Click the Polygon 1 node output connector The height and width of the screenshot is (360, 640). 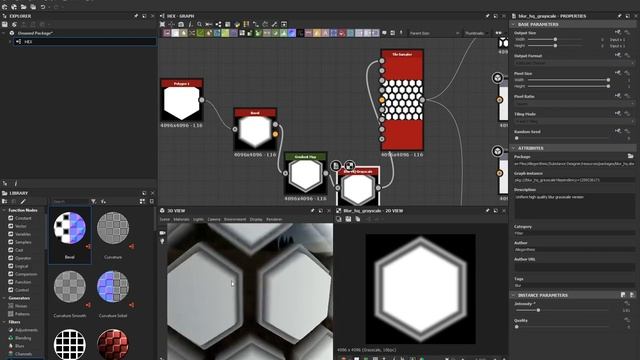click(202, 100)
